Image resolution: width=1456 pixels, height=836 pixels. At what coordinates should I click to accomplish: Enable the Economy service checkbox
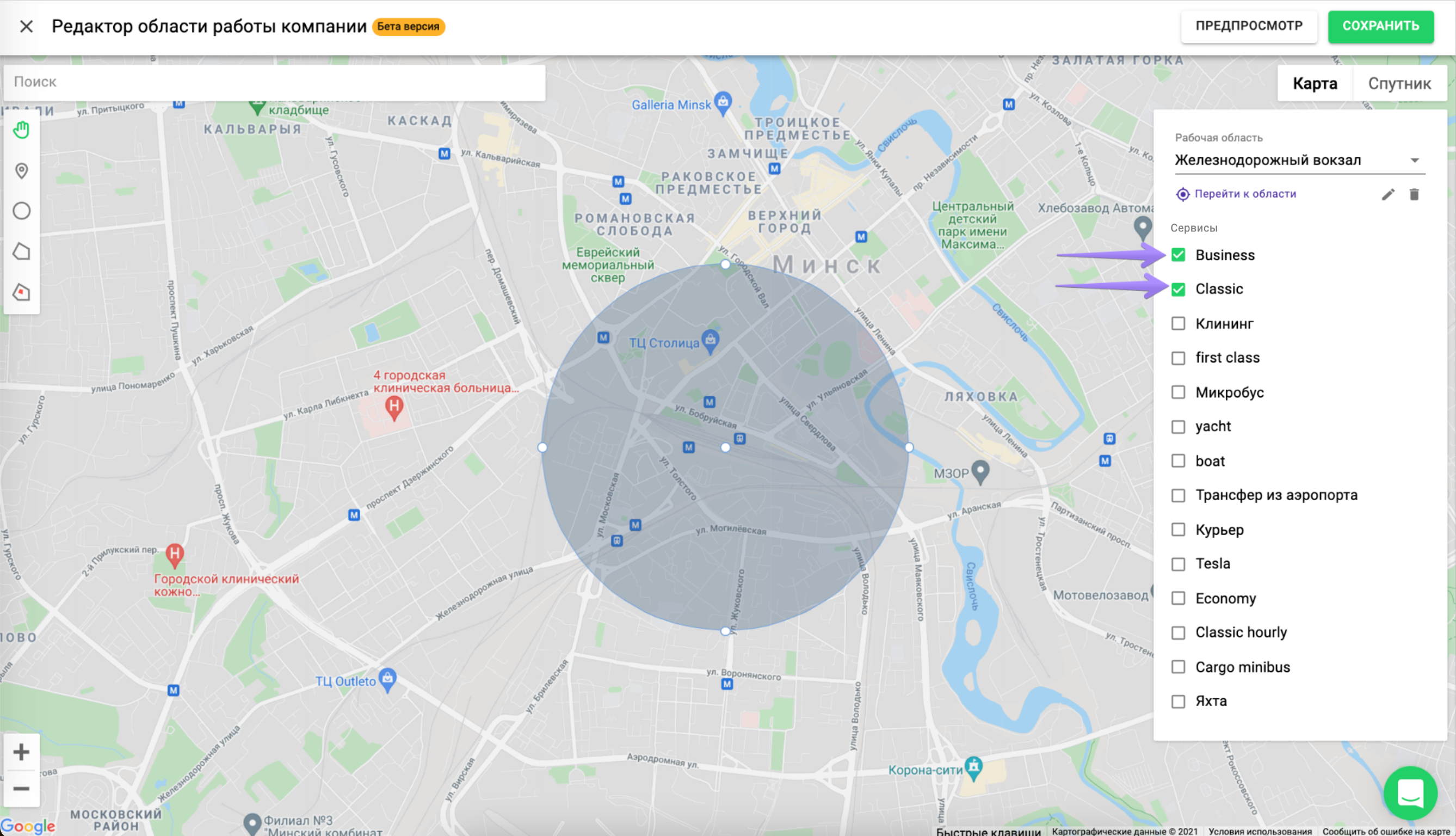(1178, 598)
